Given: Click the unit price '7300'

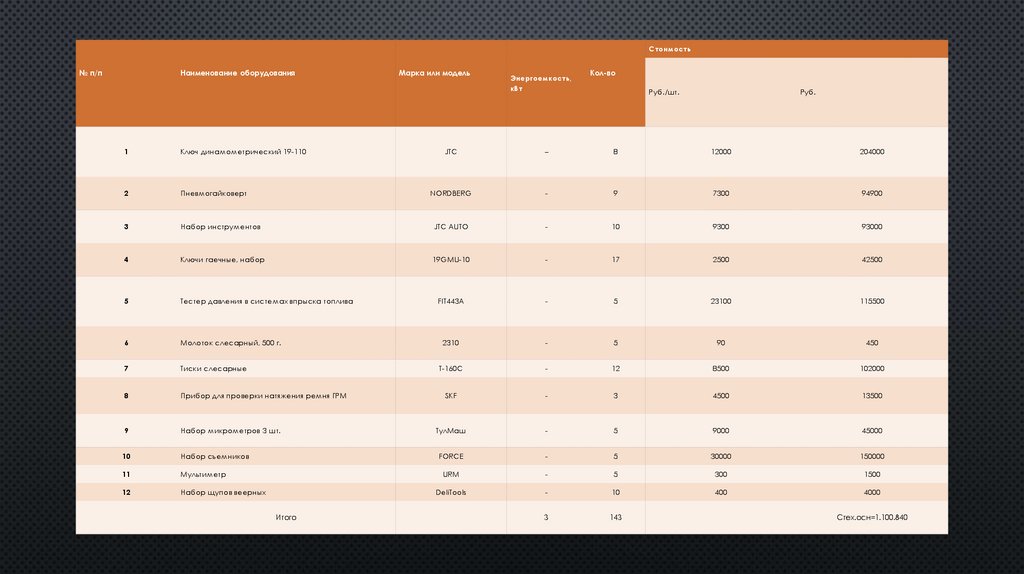Looking at the screenshot, I should 721,193.
